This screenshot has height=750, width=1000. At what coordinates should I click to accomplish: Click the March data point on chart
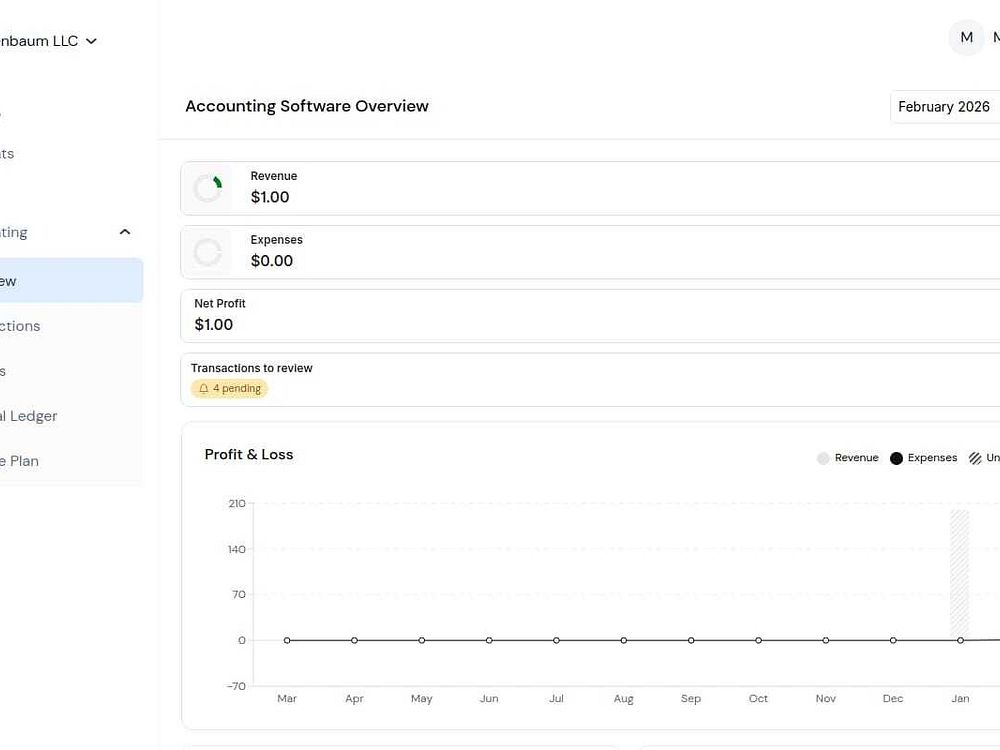[x=287, y=640]
